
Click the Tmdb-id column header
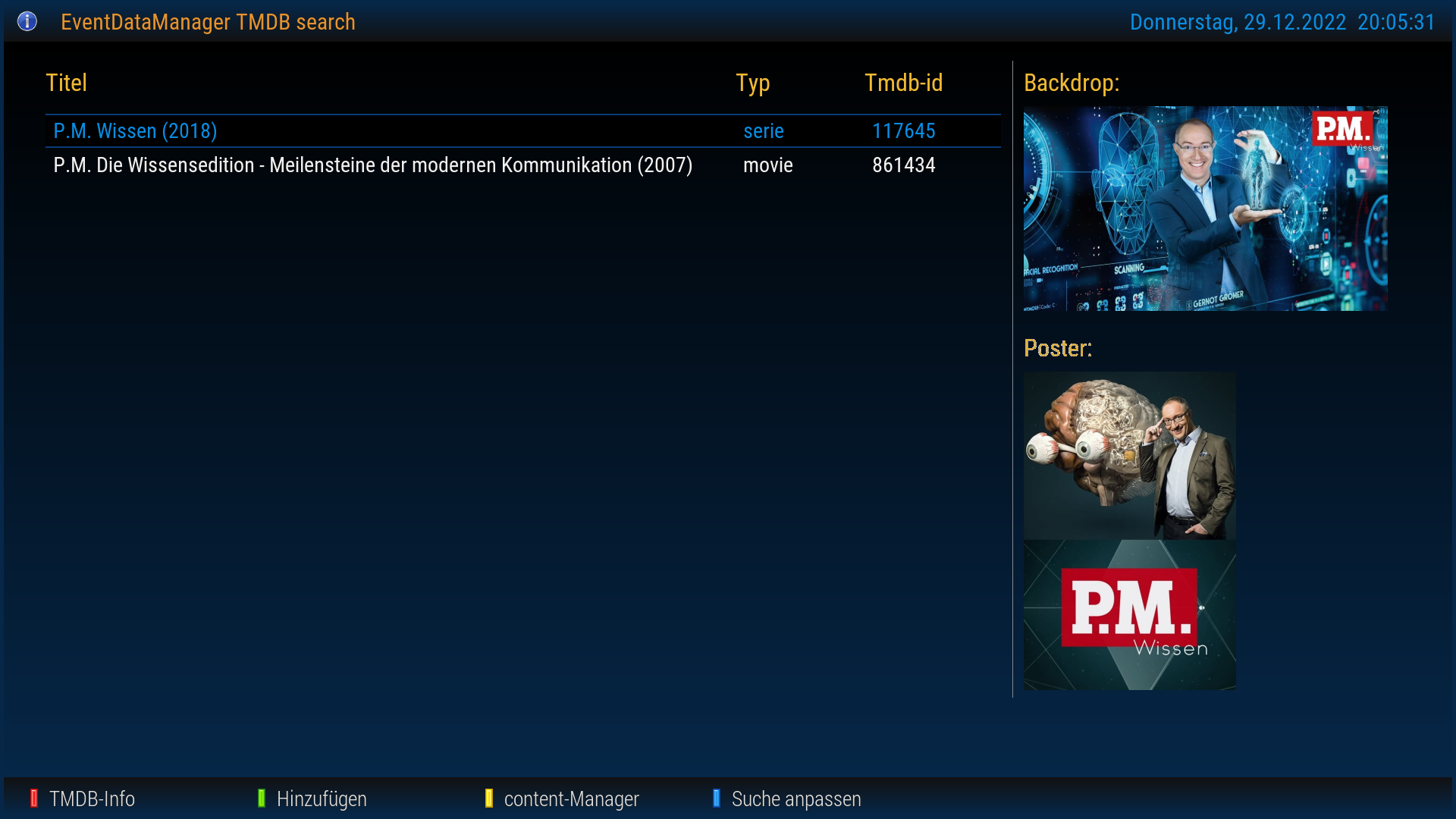coord(903,83)
